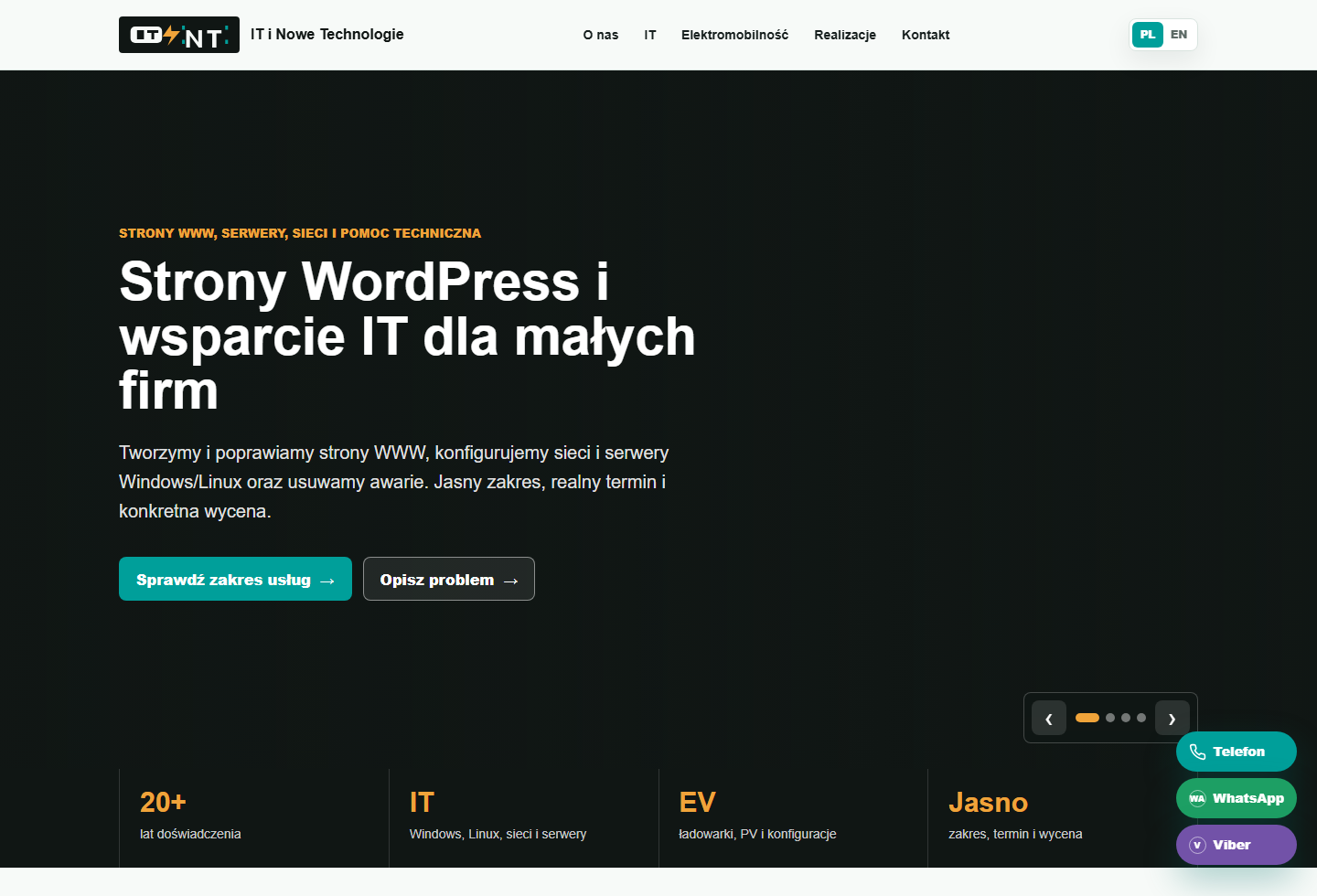
Task: Open the Kontakt menu item
Action: tap(926, 35)
